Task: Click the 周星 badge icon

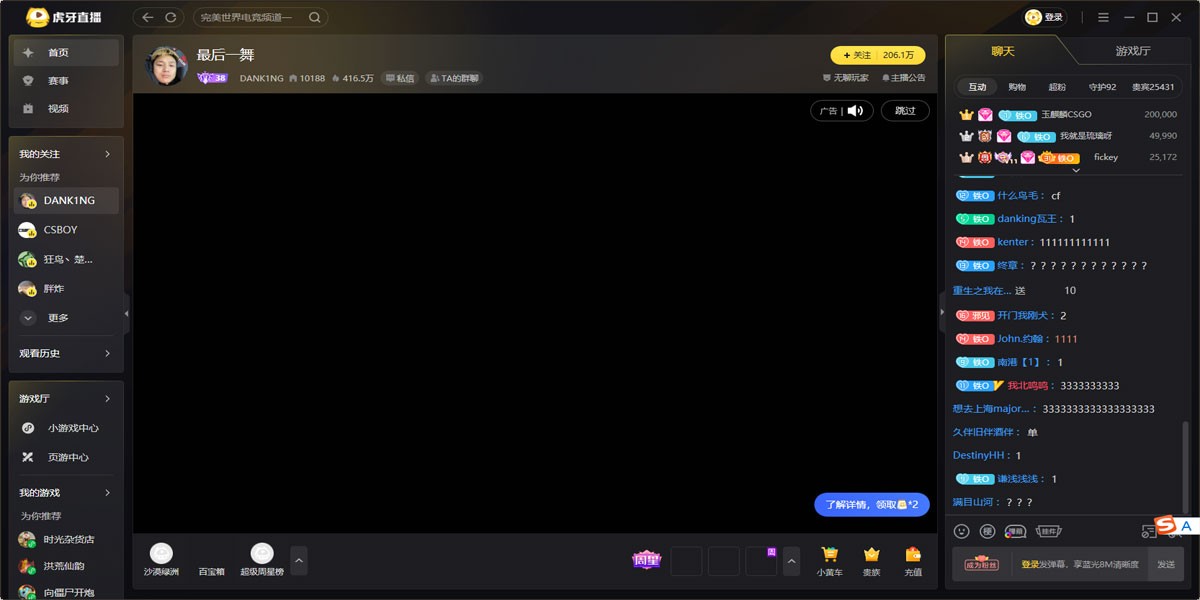Action: pyautogui.click(x=646, y=560)
